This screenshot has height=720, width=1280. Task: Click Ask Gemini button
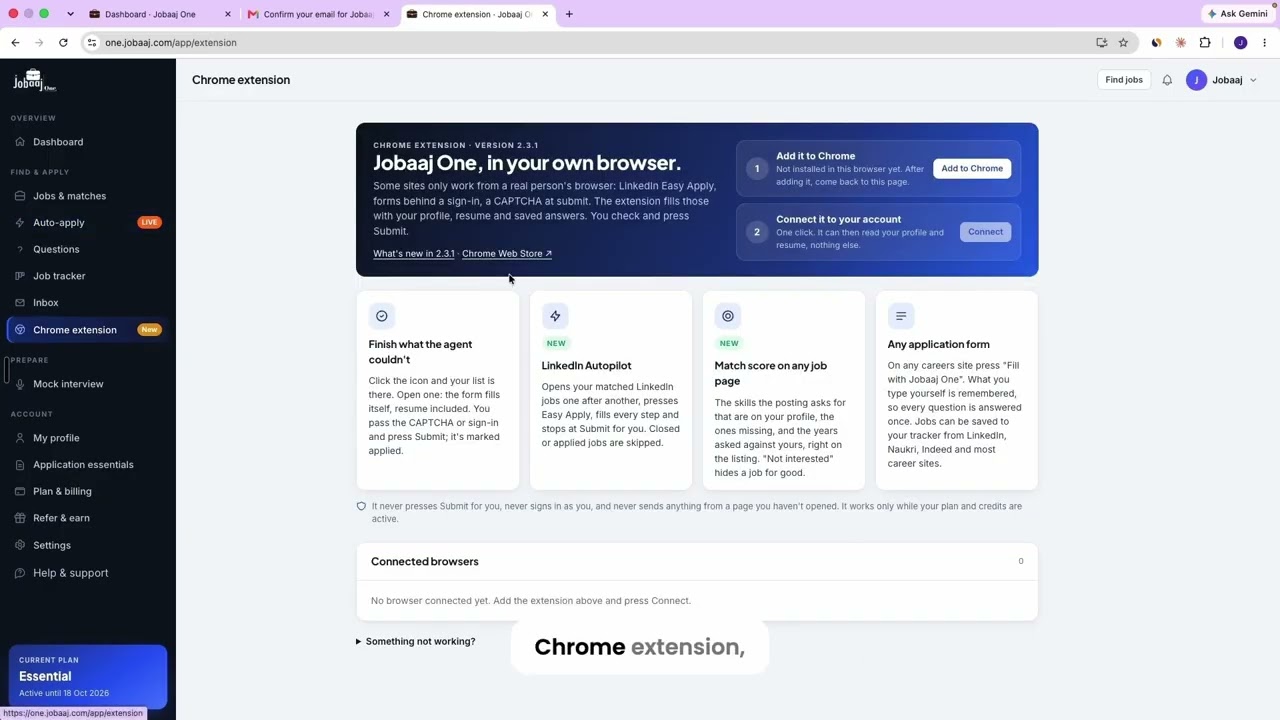click(x=1238, y=14)
